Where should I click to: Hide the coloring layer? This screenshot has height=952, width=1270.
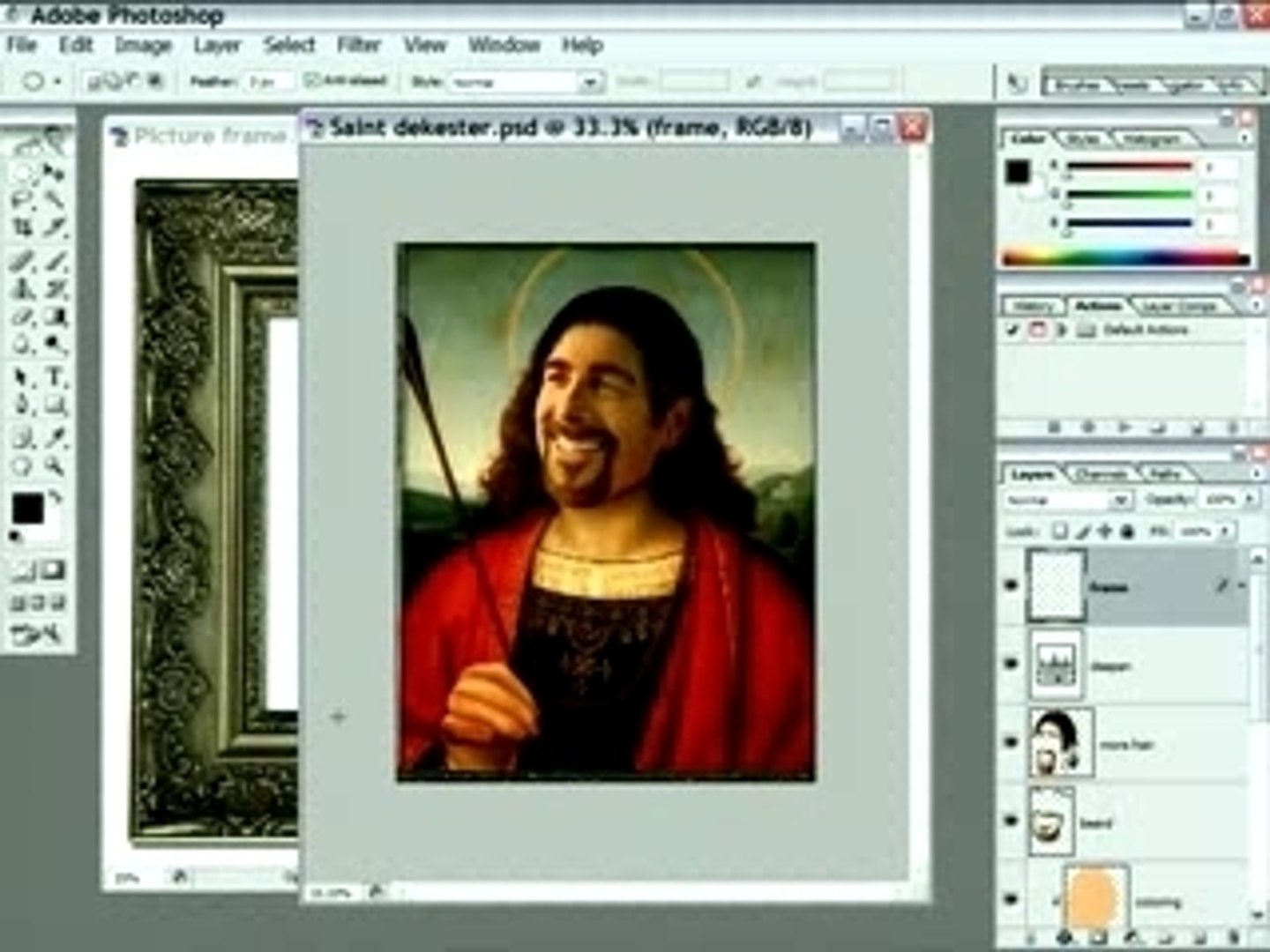(x=1012, y=899)
